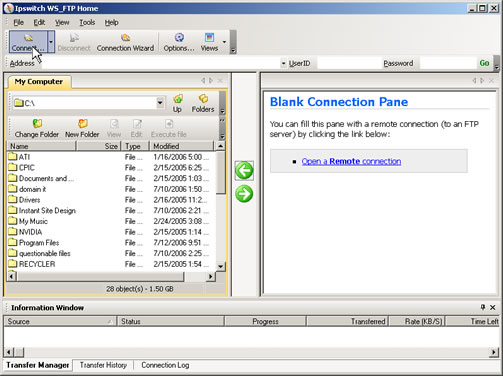This screenshot has width=503, height=376.
Task: Sort file list by Size column
Action: point(98,146)
